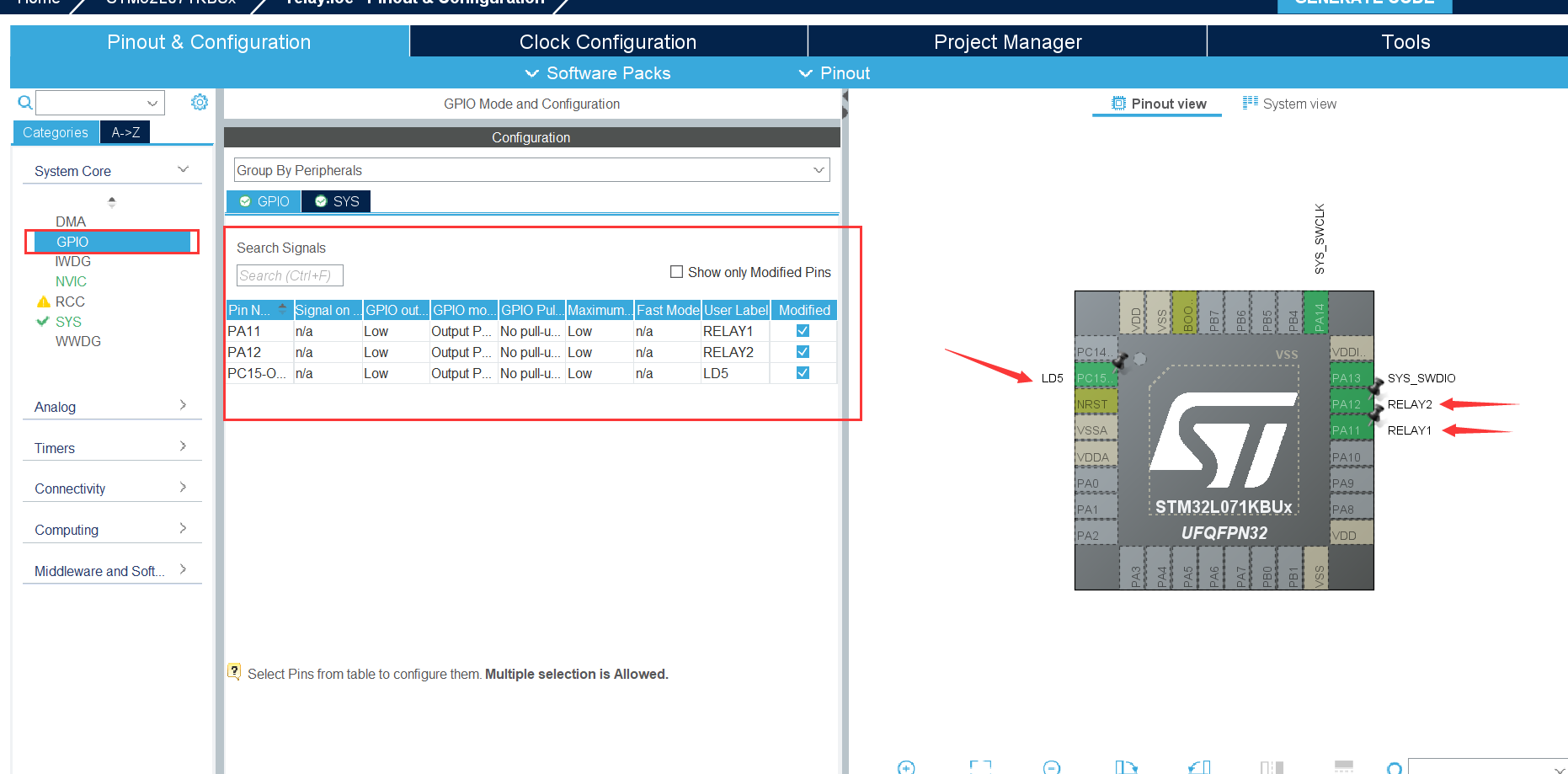Click pin PB7 on the top edge of the chip
This screenshot has height=774, width=1568.
tap(1211, 312)
